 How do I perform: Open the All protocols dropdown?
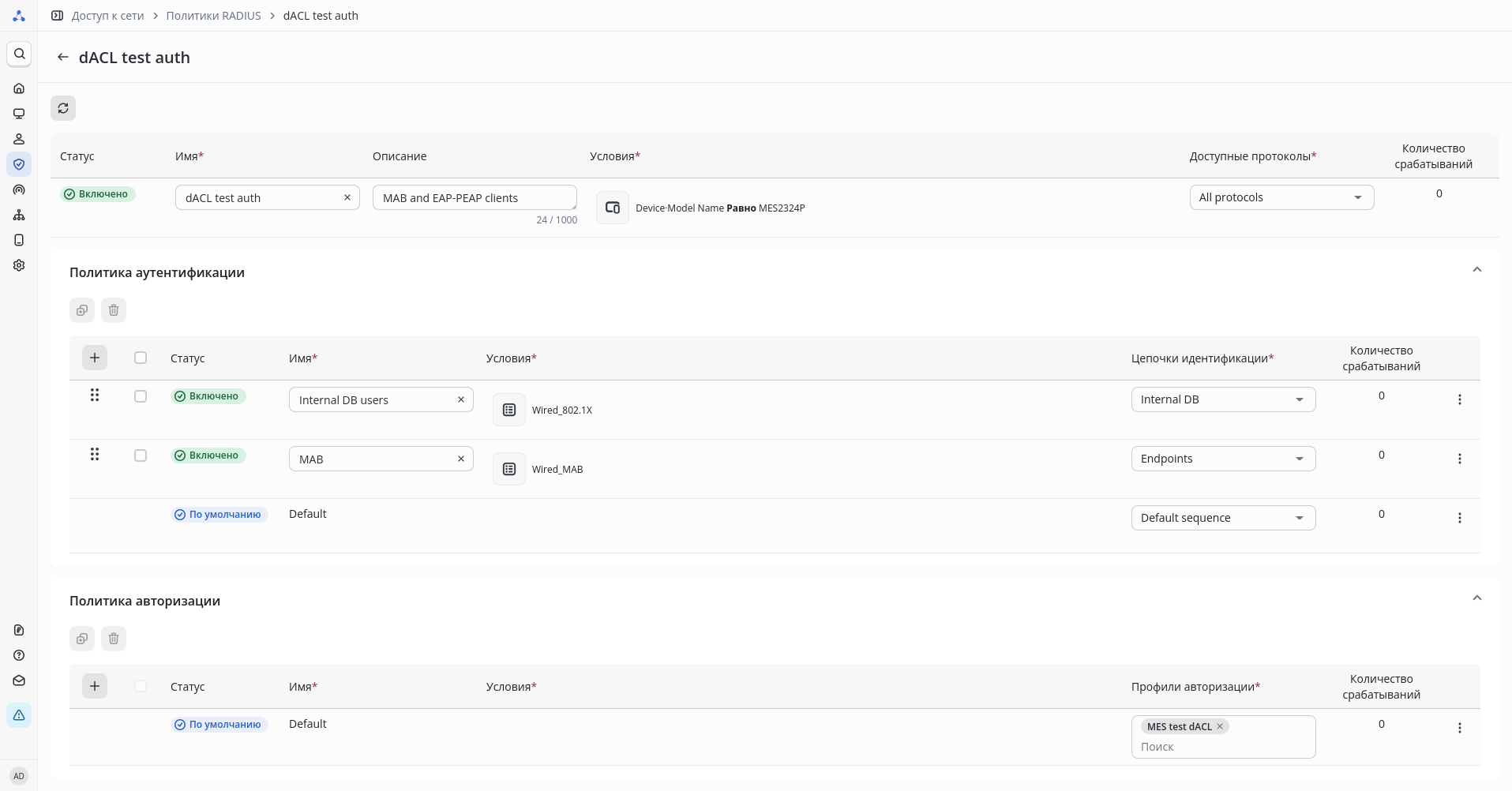tap(1281, 197)
